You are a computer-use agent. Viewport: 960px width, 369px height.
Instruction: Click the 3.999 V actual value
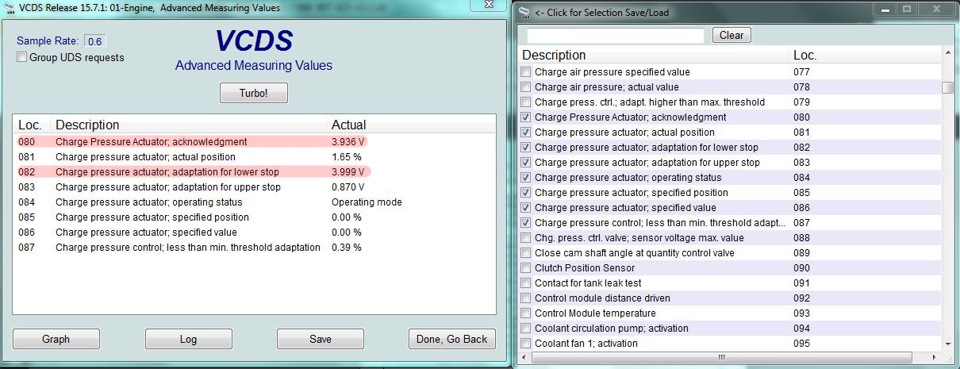point(348,172)
